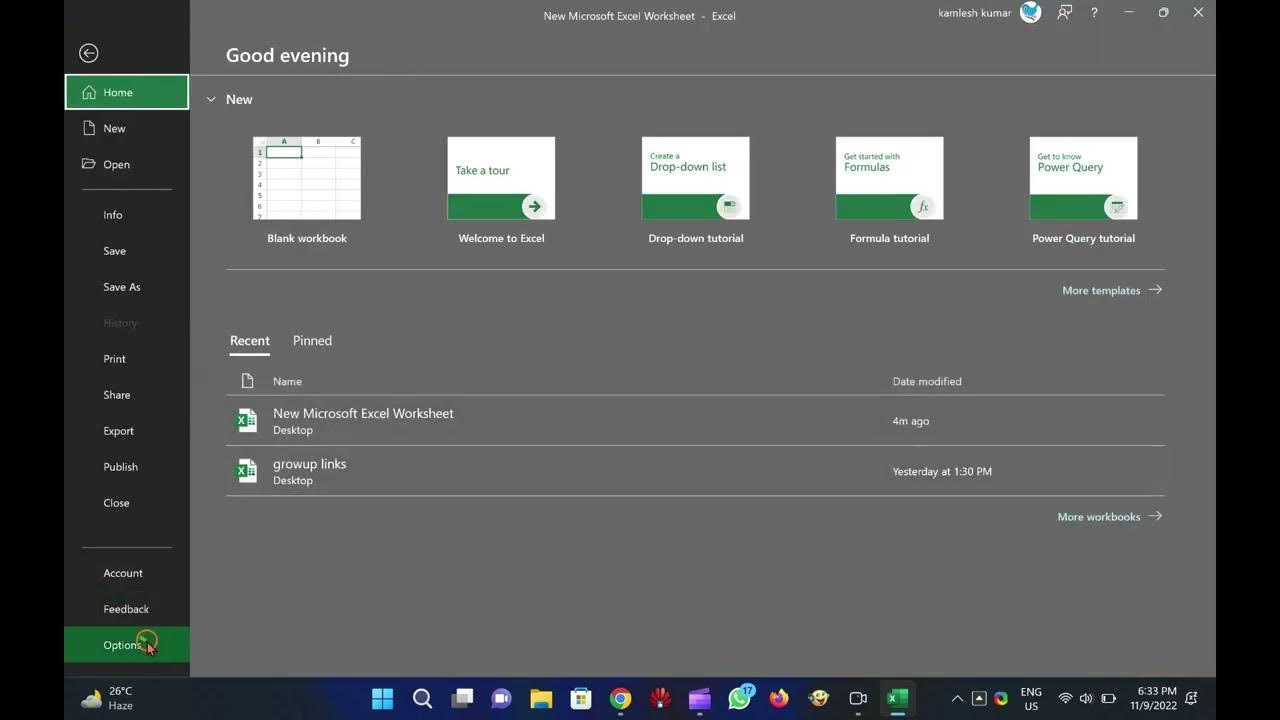
Task: Open the Info page
Action: click(x=127, y=215)
